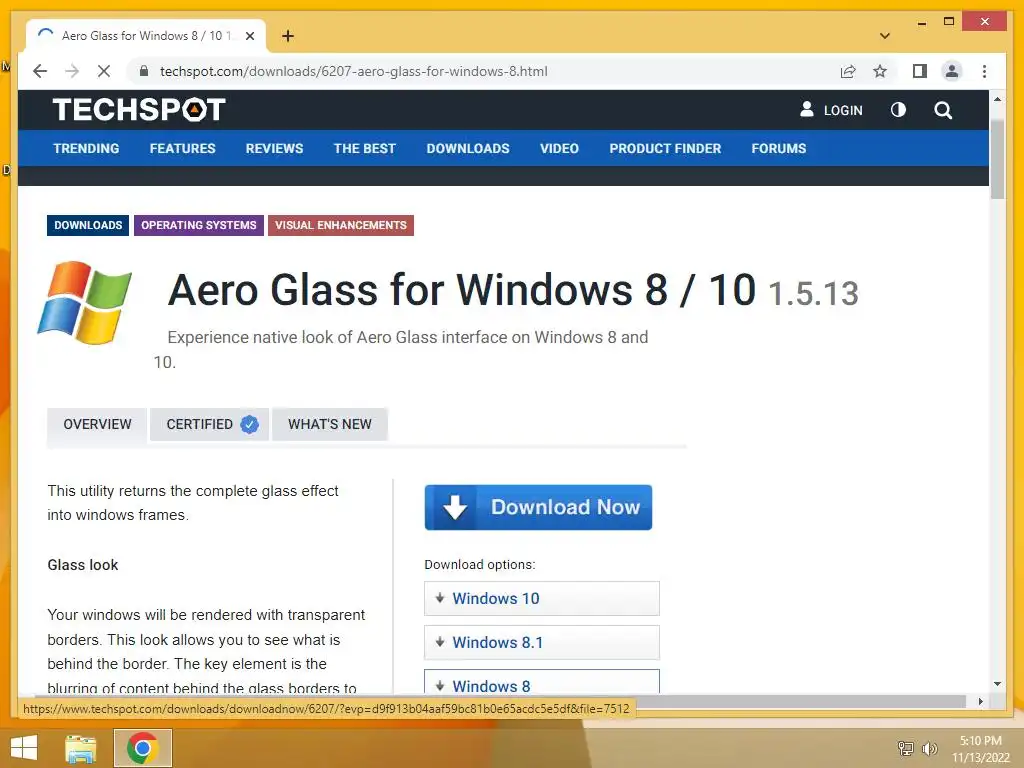This screenshot has width=1024, height=768.
Task: Click the address bar URL
Action: 353,71
